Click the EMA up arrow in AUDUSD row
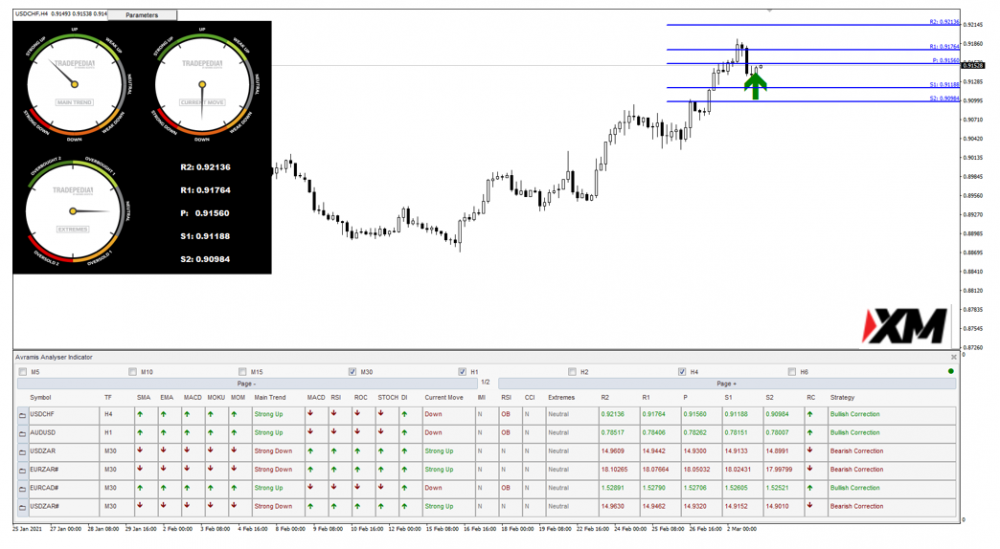Image resolution: width=1000 pixels, height=549 pixels. [163, 432]
